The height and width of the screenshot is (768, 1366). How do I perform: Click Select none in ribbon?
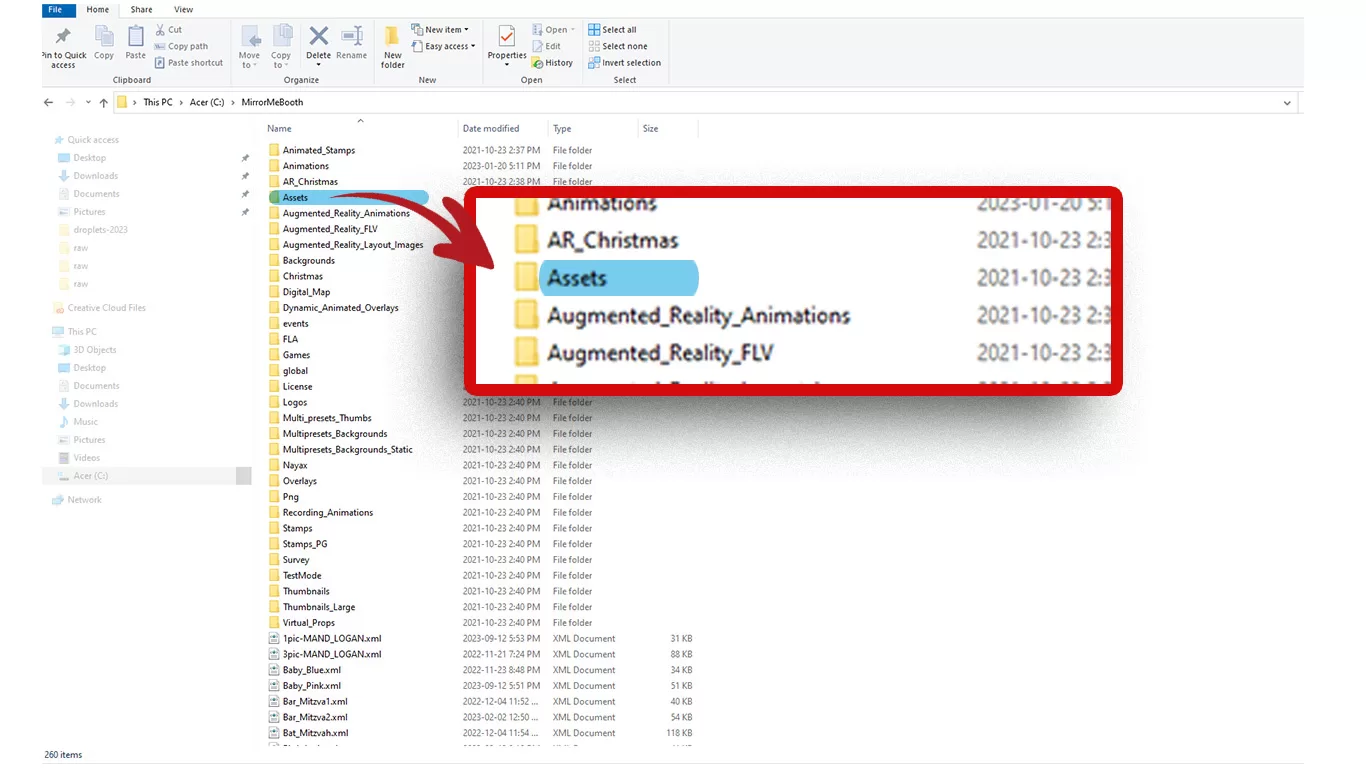click(617, 46)
